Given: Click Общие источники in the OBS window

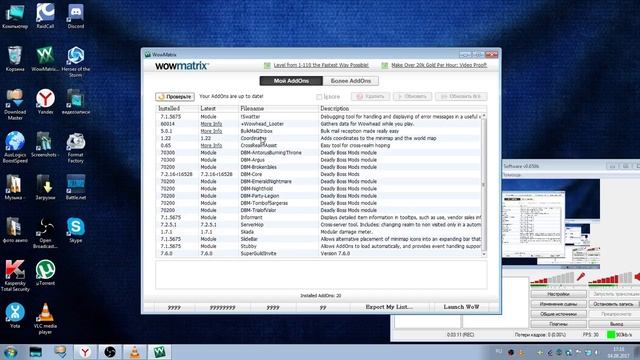Looking at the screenshot, I should click(558, 314).
